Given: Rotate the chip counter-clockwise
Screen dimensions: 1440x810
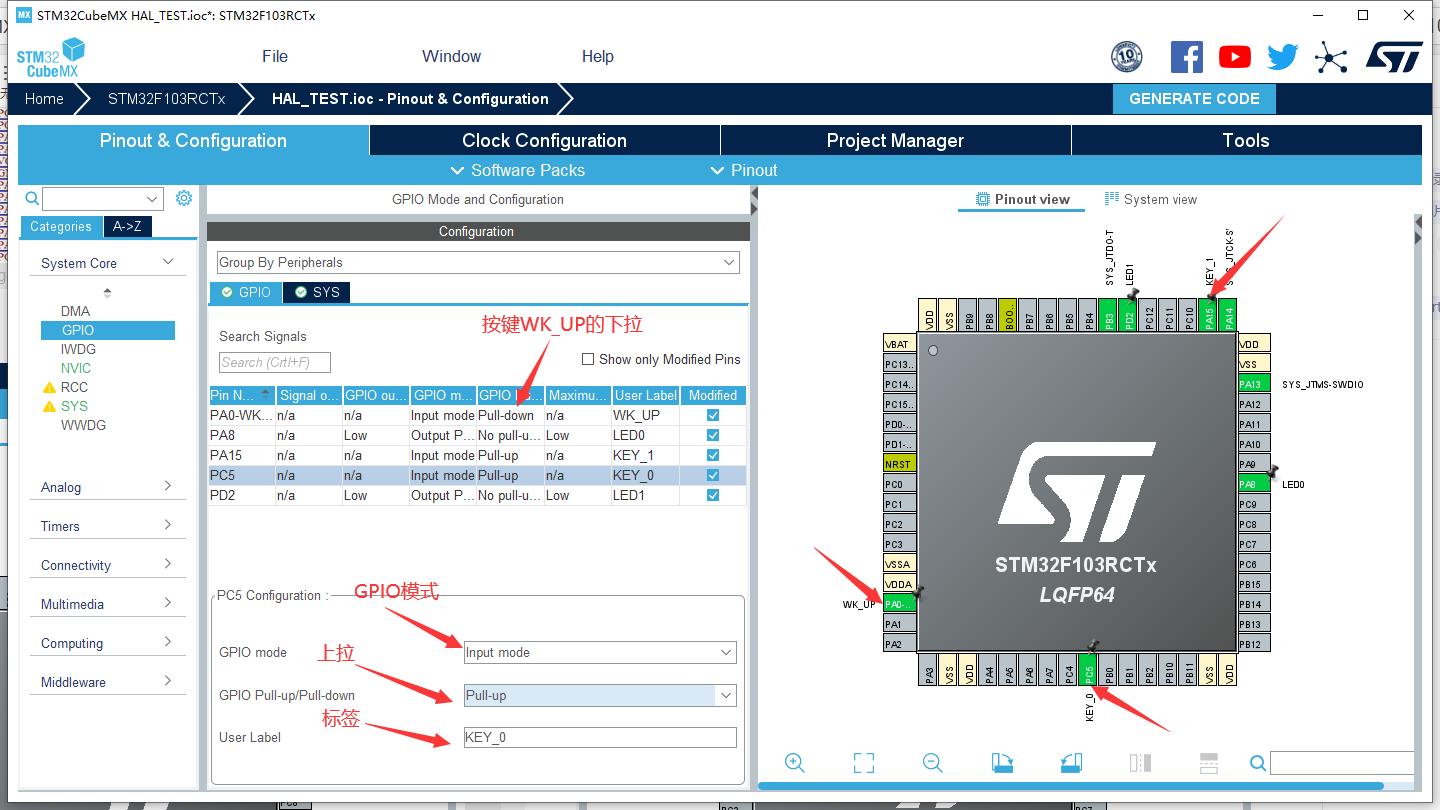Looking at the screenshot, I should (1070, 762).
